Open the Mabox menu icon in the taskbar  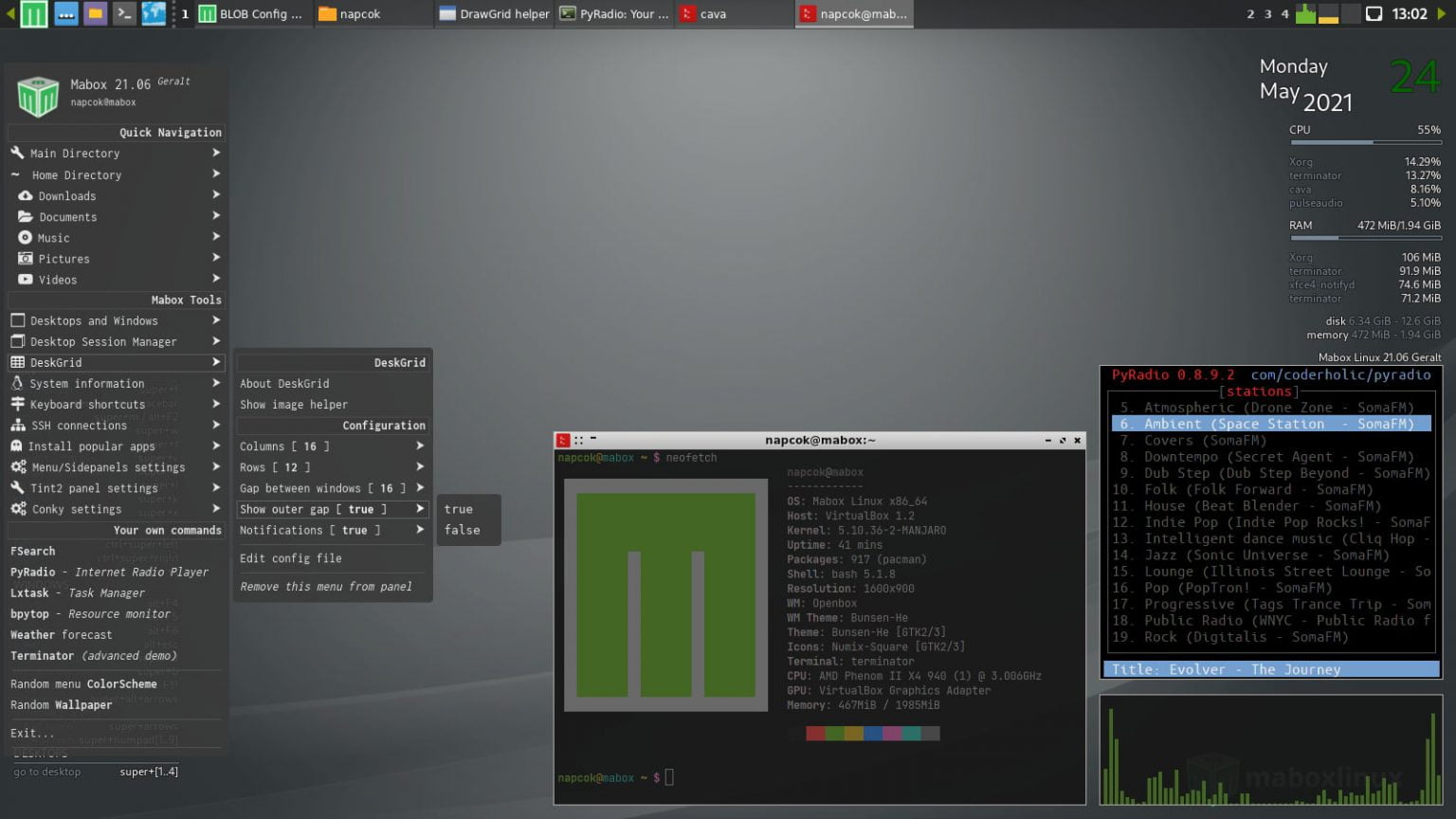point(31,13)
